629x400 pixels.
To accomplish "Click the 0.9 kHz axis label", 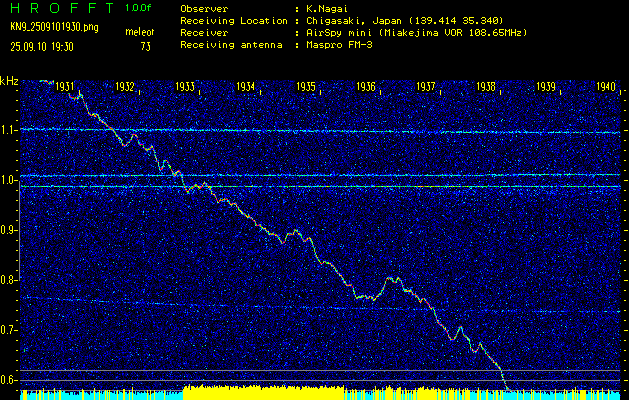I will [x=8, y=230].
